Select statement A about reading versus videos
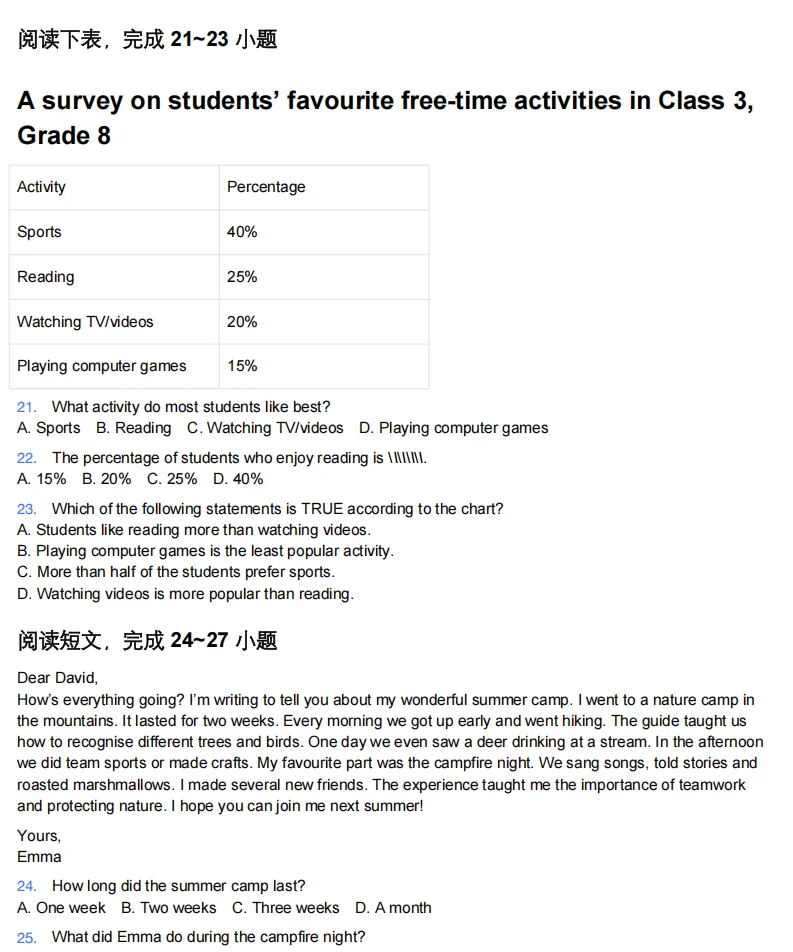The image size is (793, 952). pos(194,530)
